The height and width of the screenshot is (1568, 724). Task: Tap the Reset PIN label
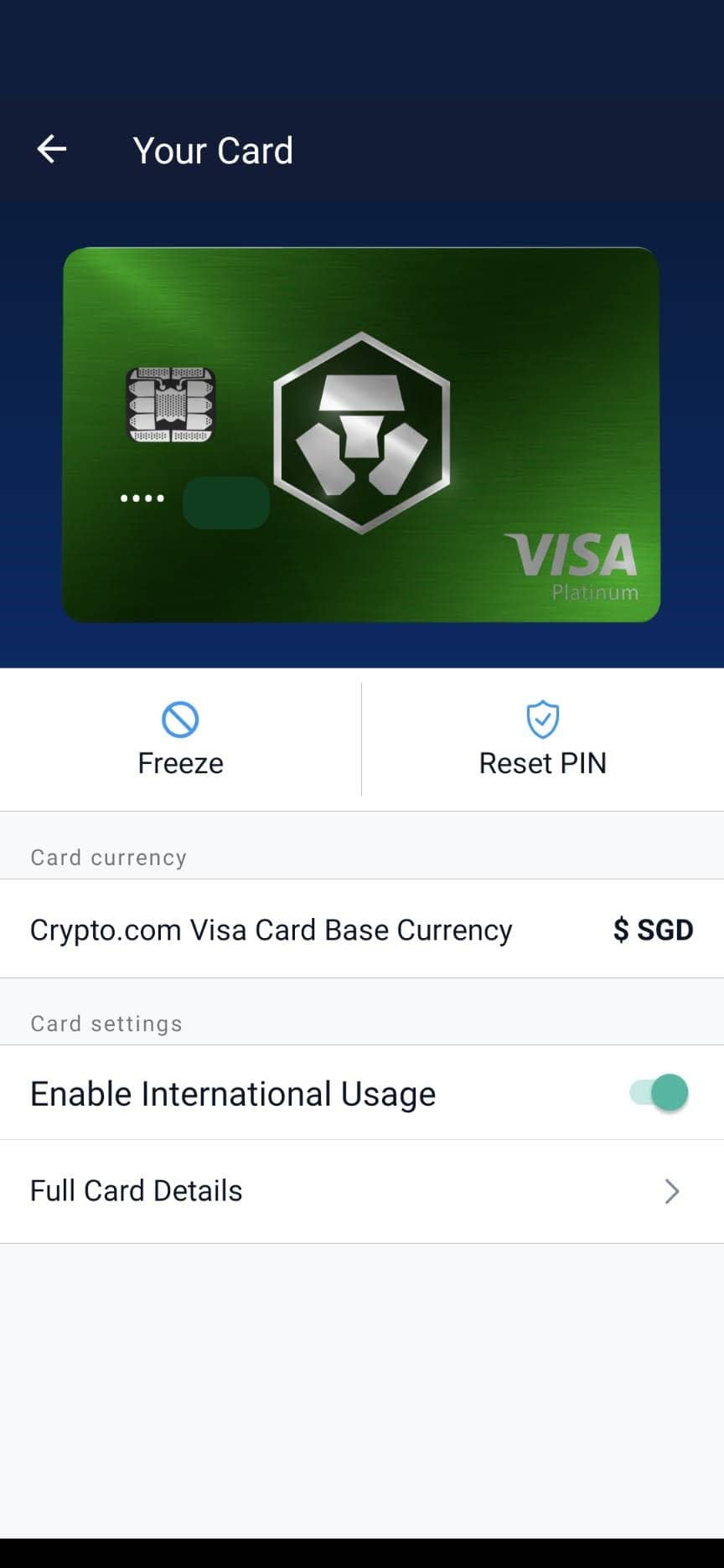(543, 763)
